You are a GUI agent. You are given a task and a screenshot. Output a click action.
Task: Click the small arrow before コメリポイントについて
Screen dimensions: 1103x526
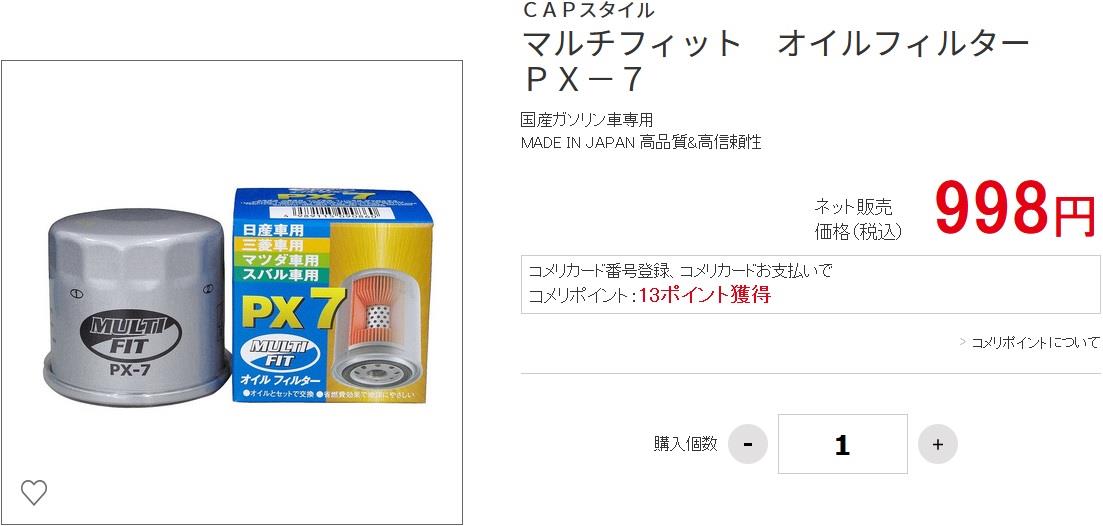pos(963,342)
